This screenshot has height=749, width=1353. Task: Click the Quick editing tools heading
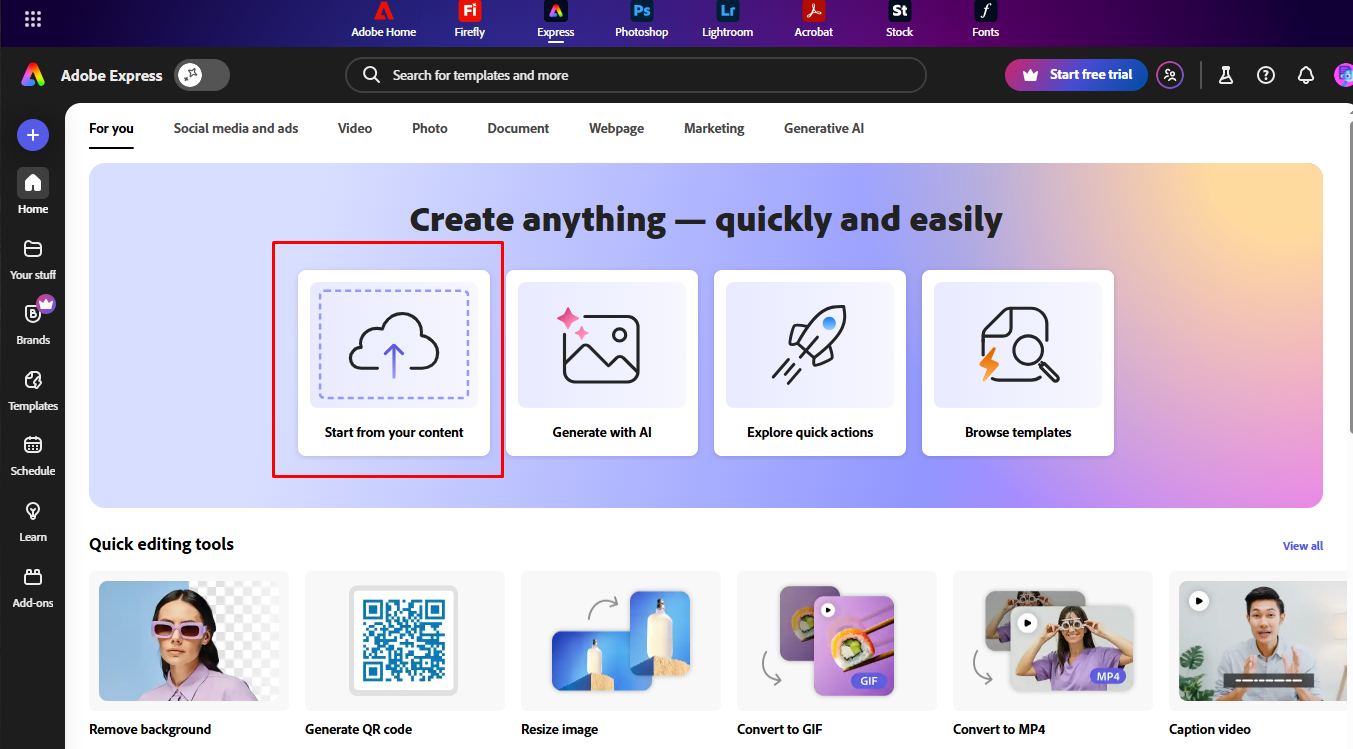(162, 544)
